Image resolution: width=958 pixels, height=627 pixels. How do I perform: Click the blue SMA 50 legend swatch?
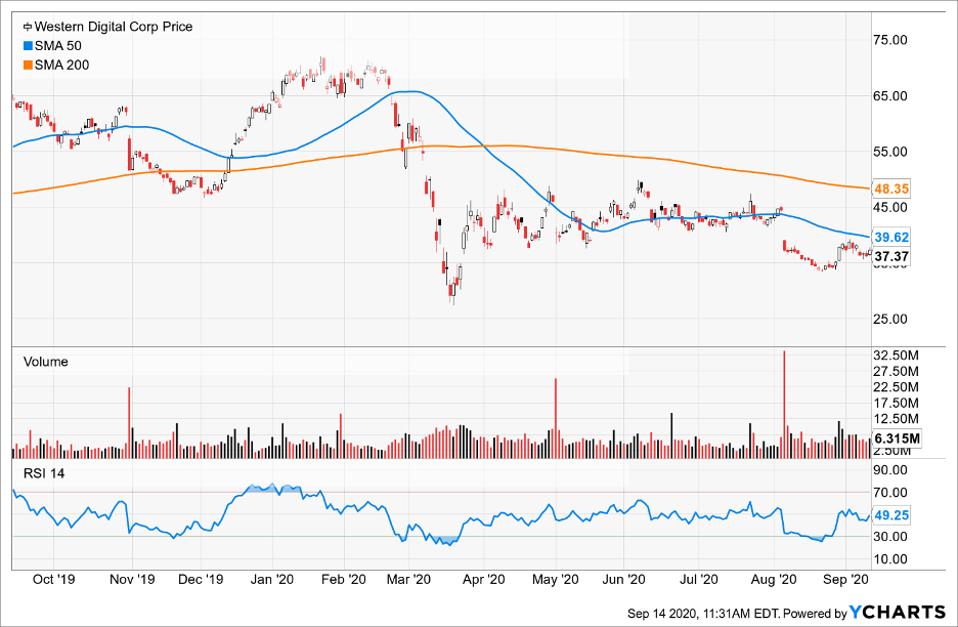click(26, 45)
